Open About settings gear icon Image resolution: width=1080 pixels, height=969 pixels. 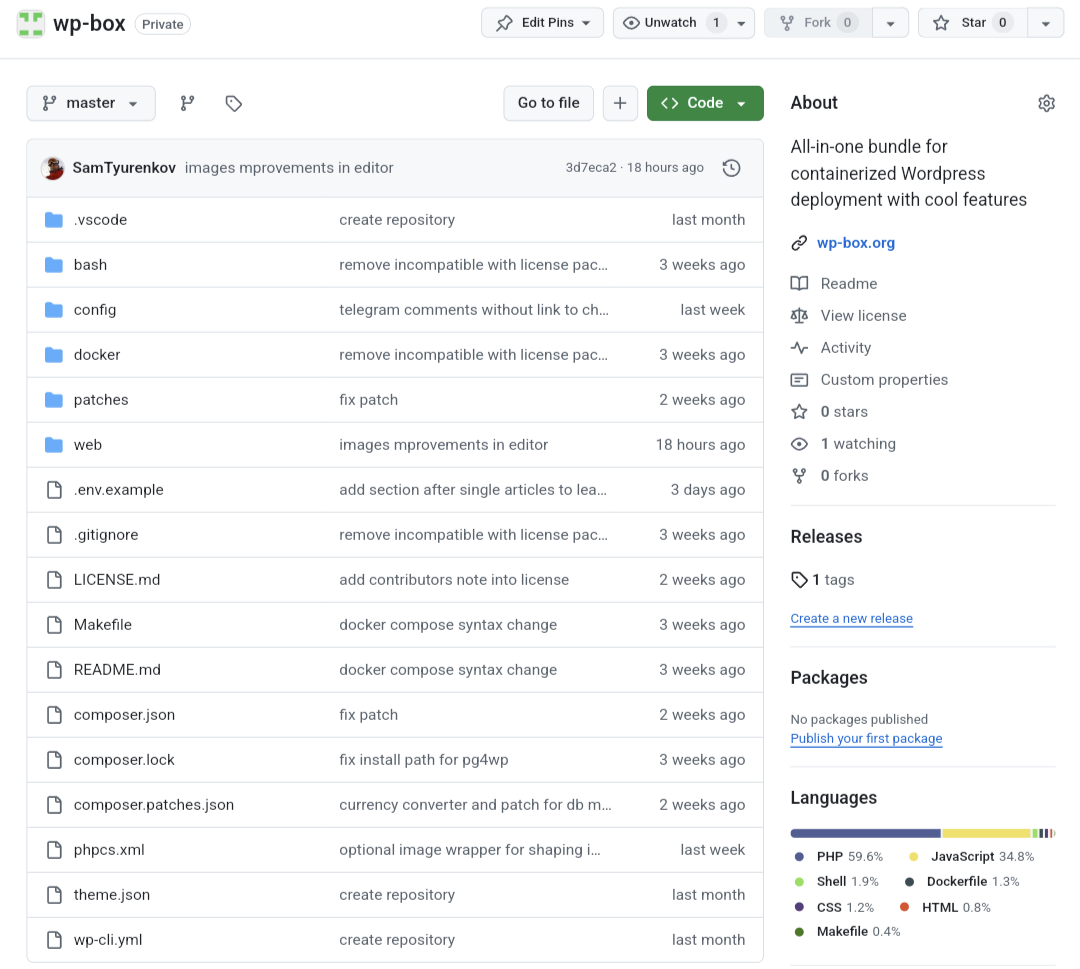1046,103
